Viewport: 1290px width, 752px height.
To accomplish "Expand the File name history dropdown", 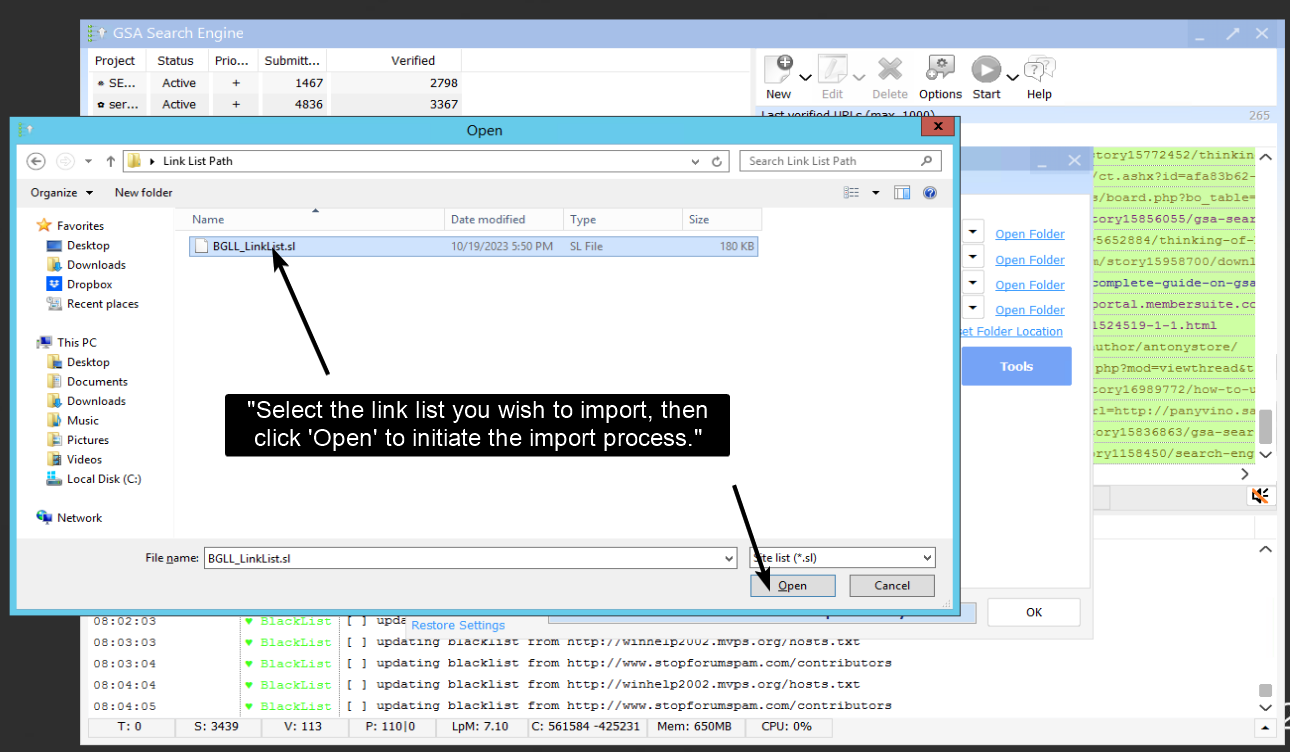I will (729, 558).
